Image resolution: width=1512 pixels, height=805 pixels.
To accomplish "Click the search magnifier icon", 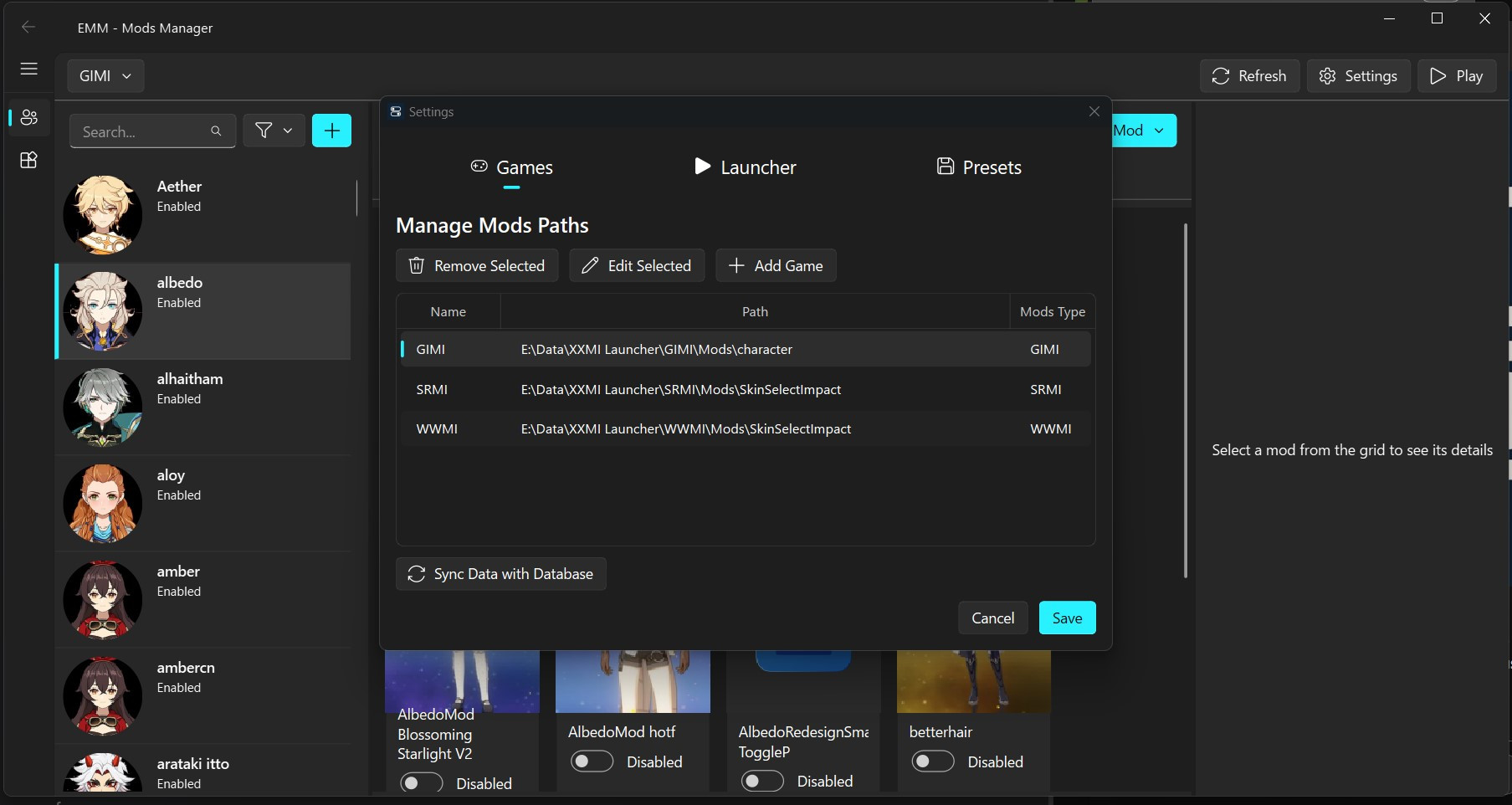I will 215,131.
